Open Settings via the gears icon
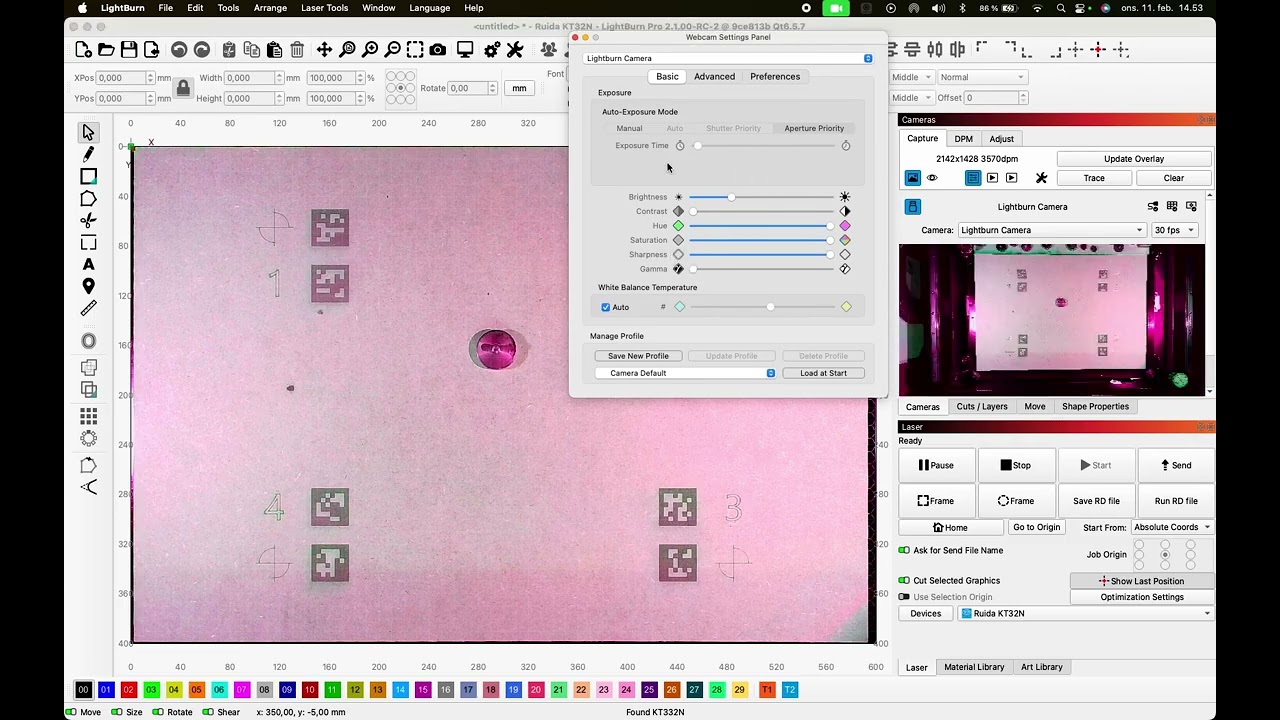 tap(492, 50)
